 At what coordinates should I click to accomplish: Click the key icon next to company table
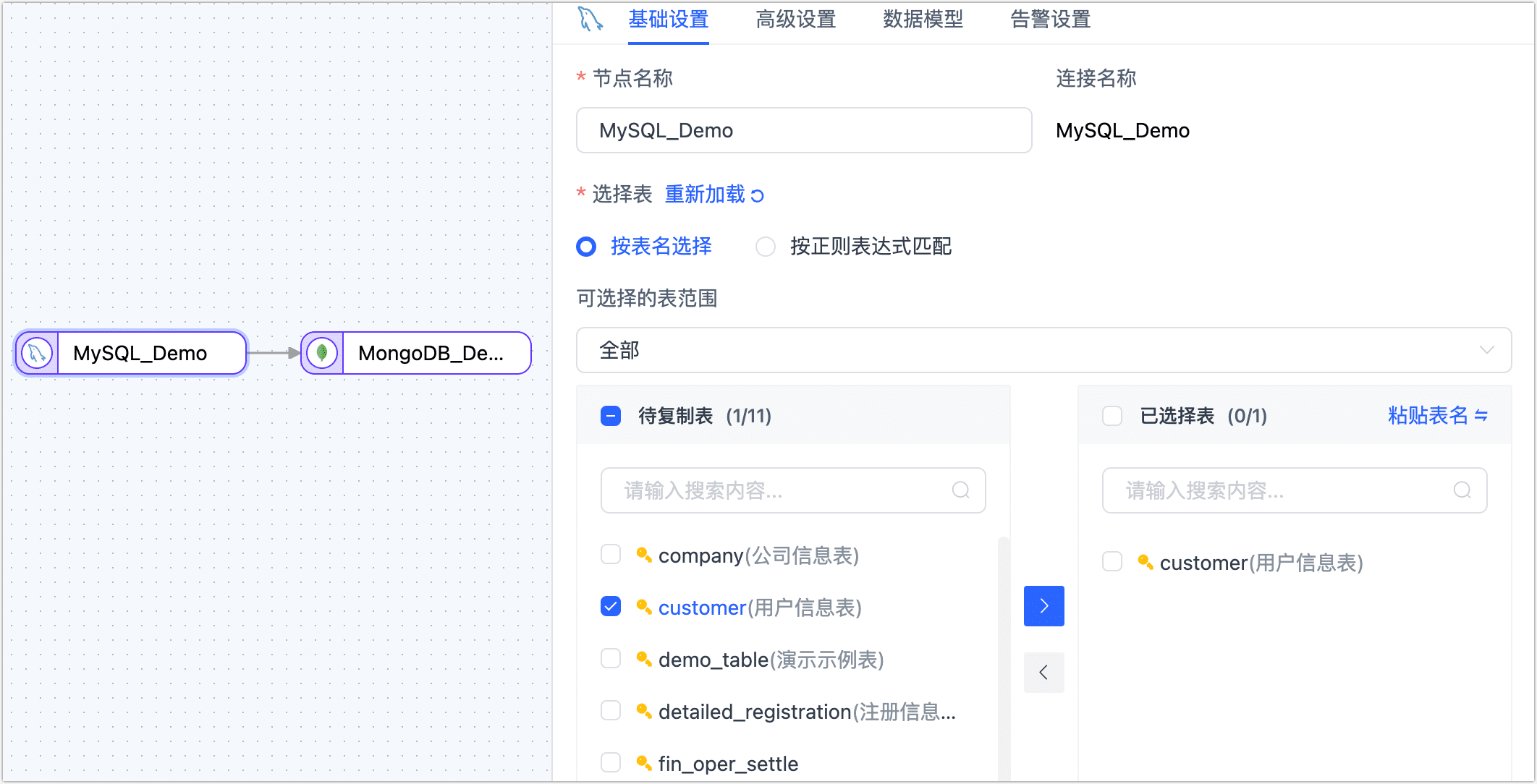[x=643, y=554]
